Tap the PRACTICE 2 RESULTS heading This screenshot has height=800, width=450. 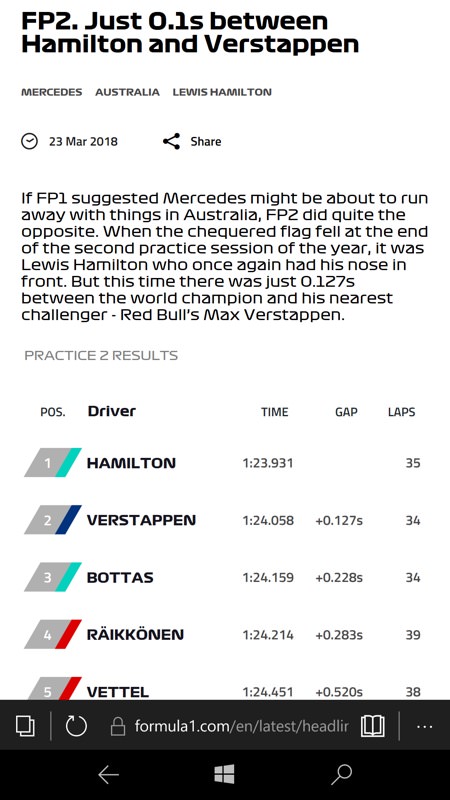coord(101,356)
